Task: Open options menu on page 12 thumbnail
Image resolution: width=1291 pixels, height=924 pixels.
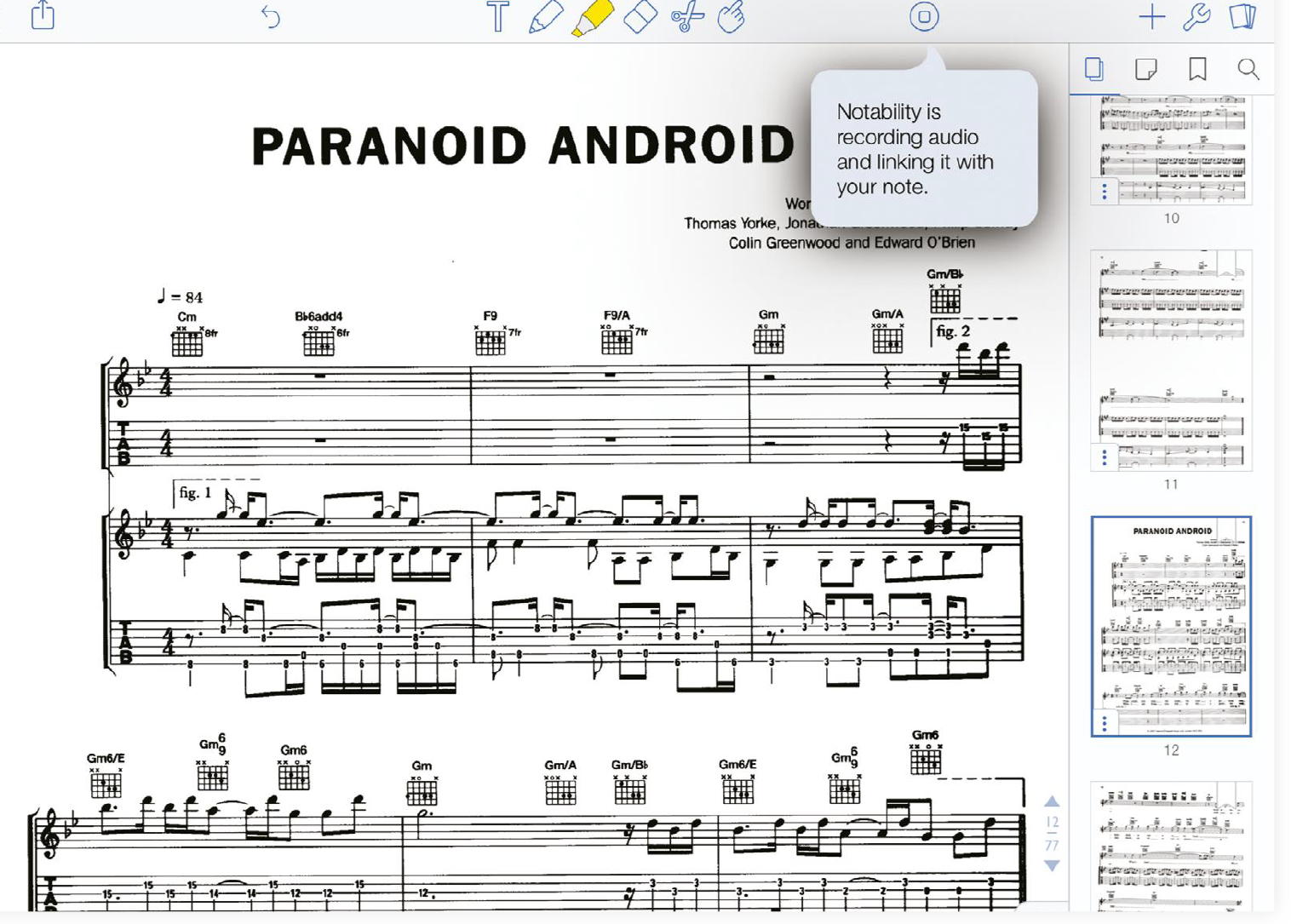Action: pyautogui.click(x=1105, y=723)
